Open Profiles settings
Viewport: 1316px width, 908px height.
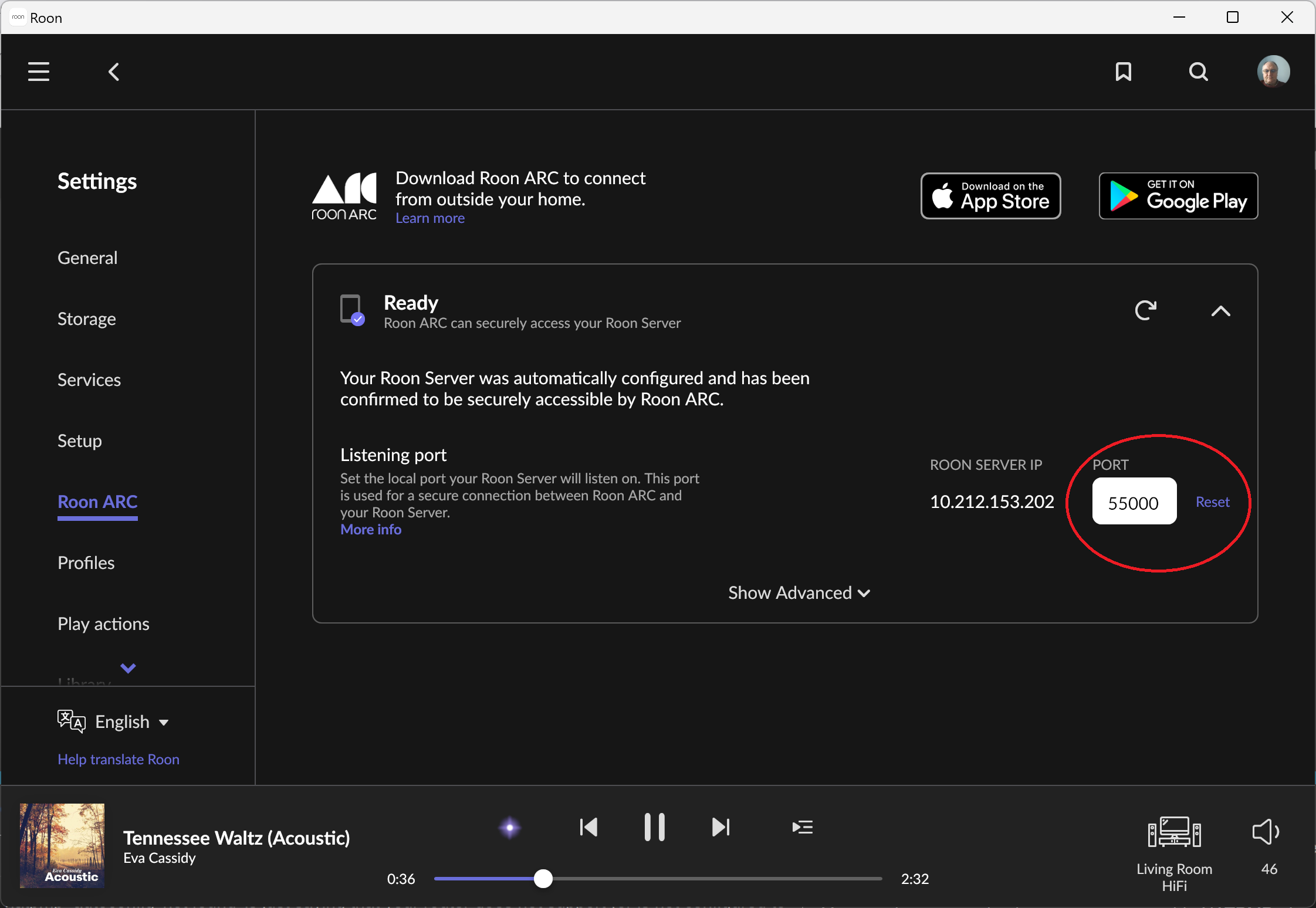coord(86,563)
